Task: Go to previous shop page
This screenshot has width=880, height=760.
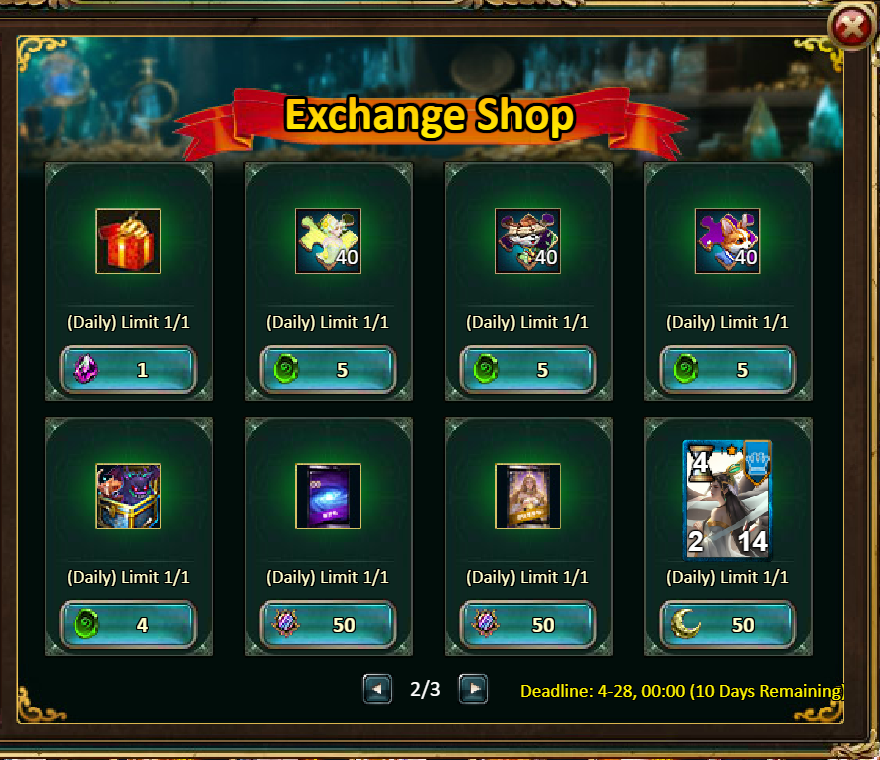Action: click(377, 689)
